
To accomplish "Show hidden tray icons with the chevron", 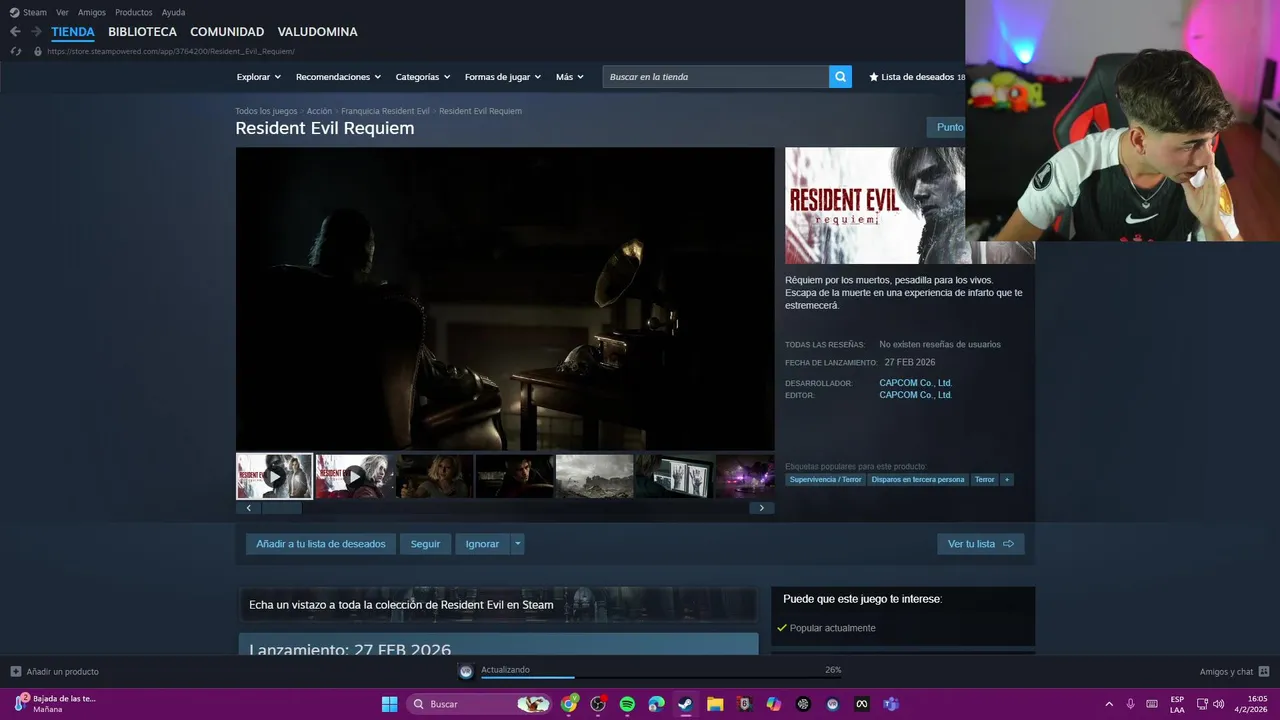I will click(x=1108, y=704).
